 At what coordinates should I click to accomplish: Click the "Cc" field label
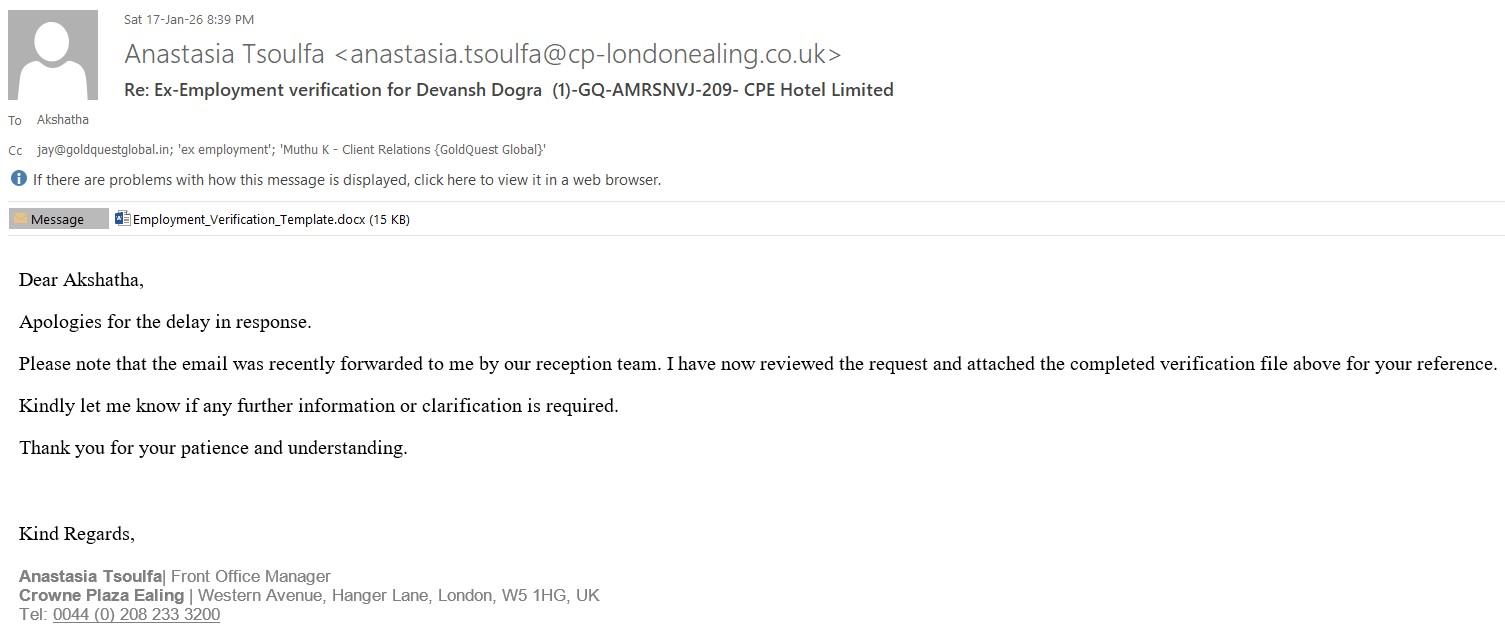tap(15, 151)
